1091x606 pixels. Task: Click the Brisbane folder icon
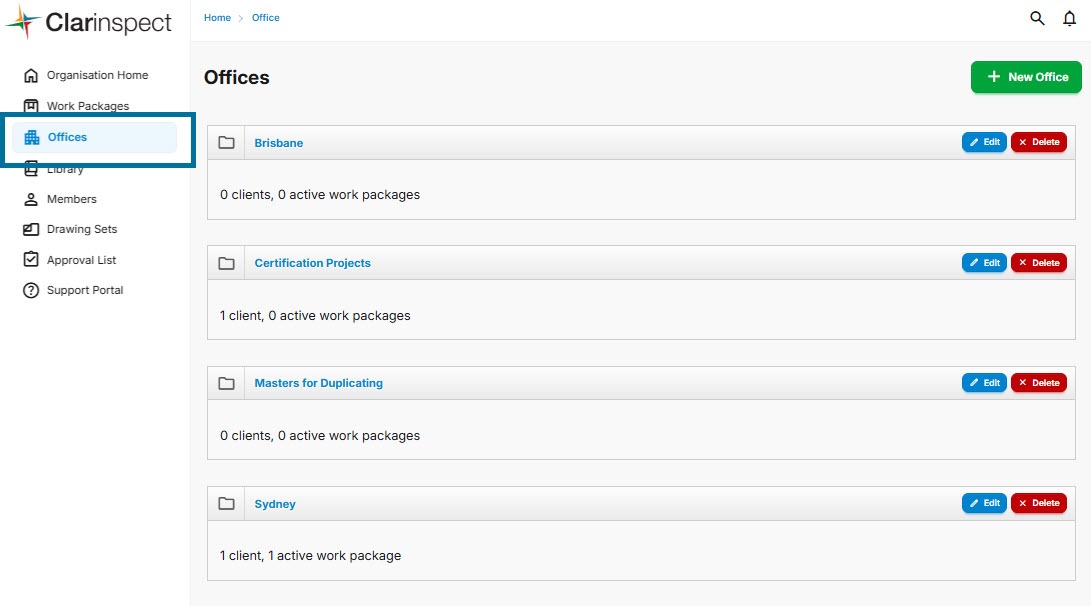pos(226,143)
